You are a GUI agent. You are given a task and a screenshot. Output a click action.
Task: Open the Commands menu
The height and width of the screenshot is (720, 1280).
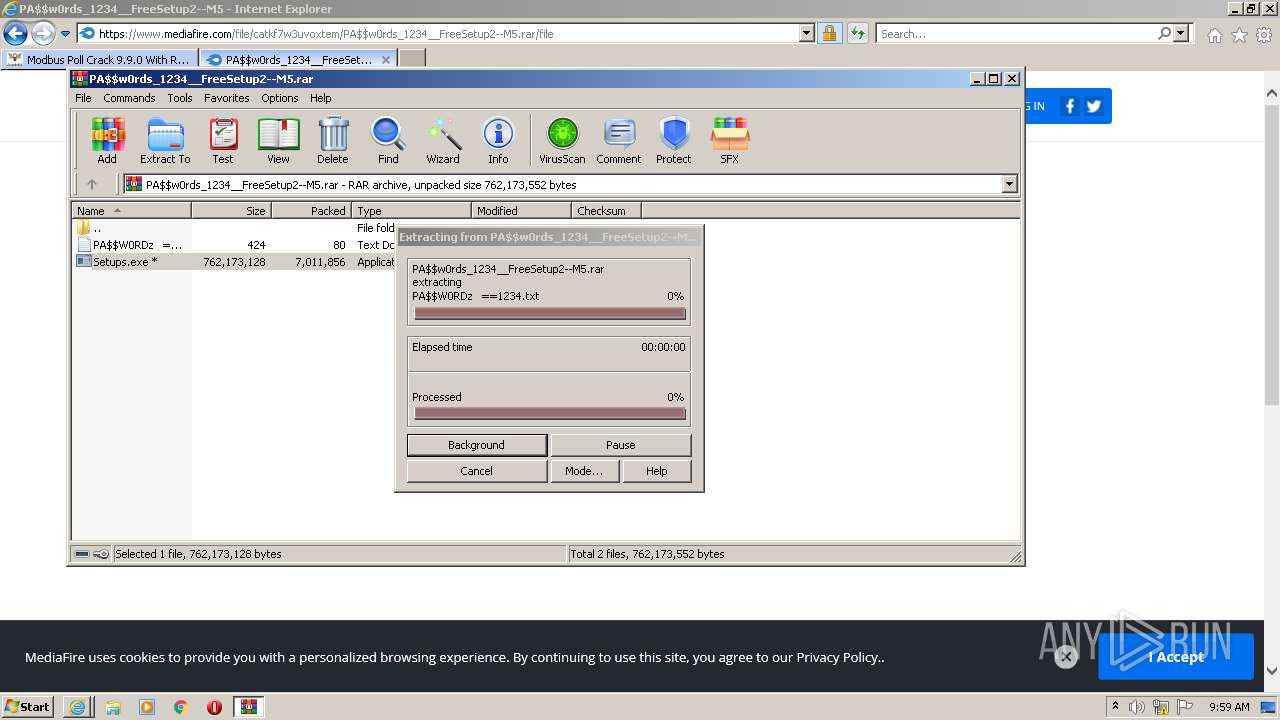click(x=129, y=98)
